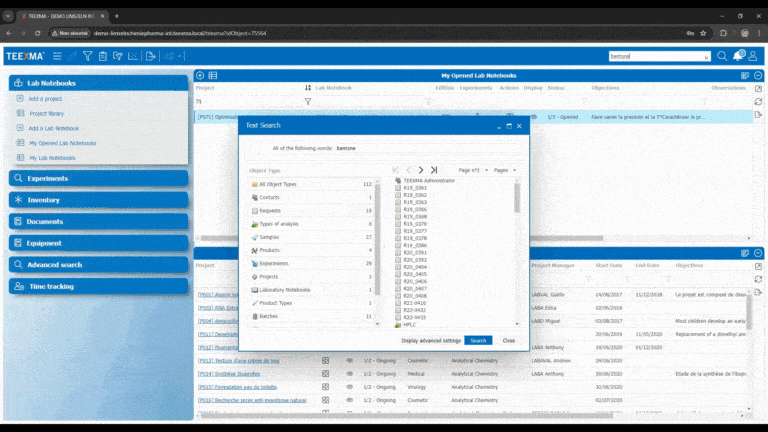Filter by All Object Types row

312,184
